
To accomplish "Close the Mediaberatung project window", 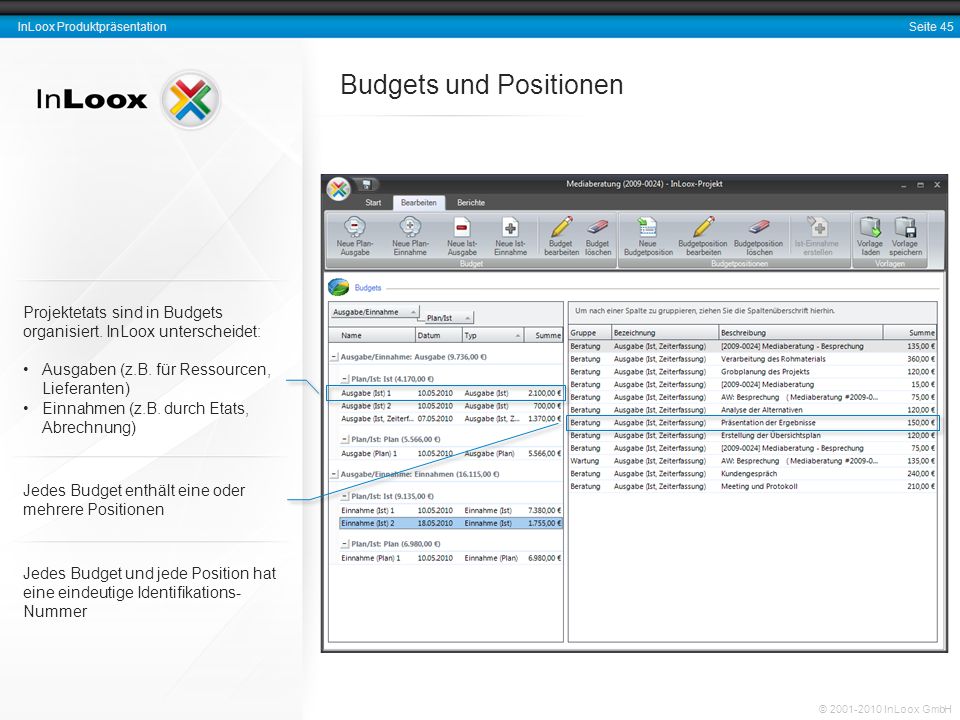I will tap(937, 184).
